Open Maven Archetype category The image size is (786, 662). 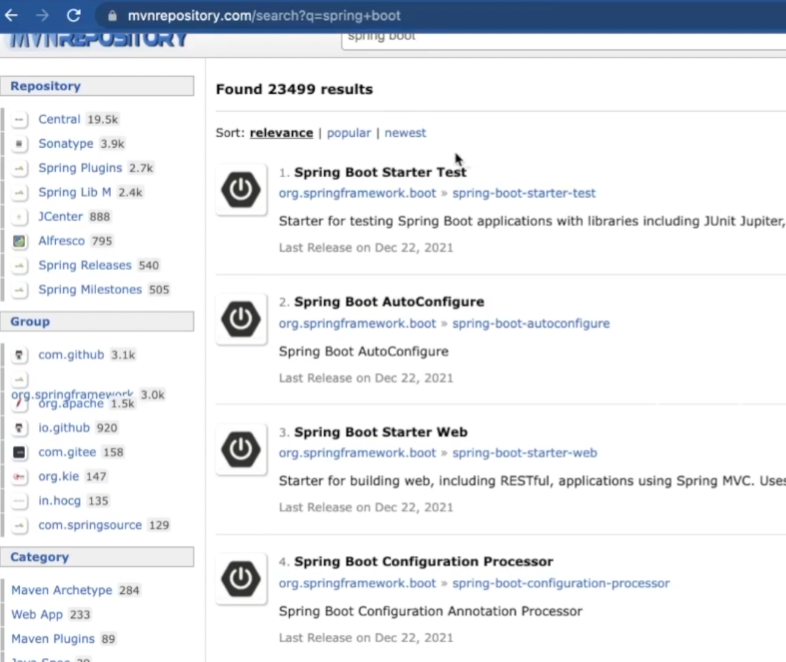pos(62,590)
